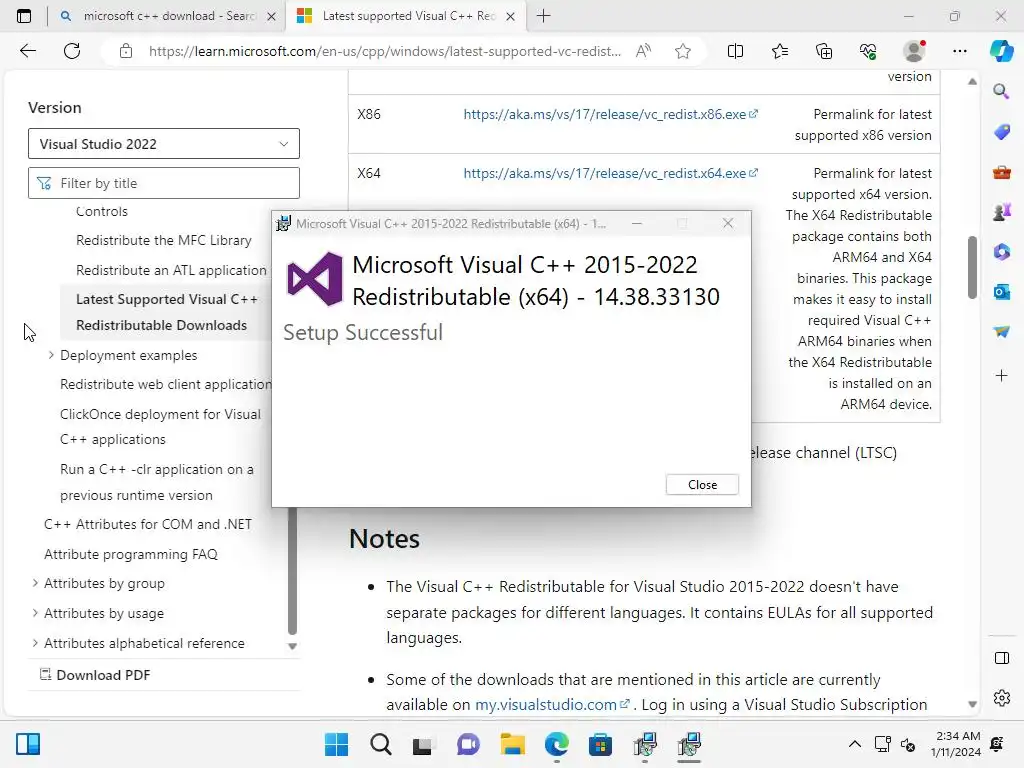Click the address bar URL
1024x768 pixels.
[384, 51]
